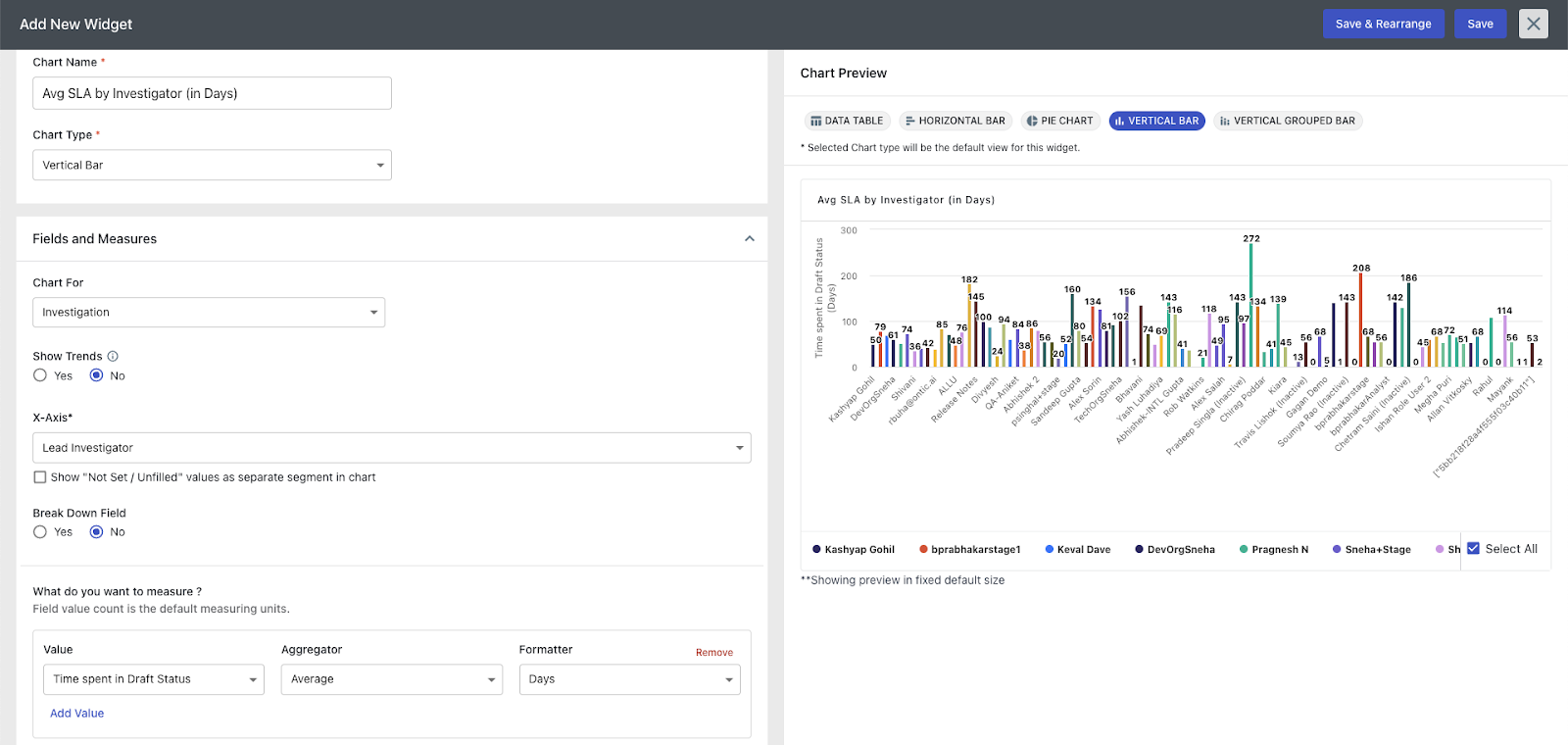This screenshot has height=745, width=1568.
Task: Click the Data Table chart type icon
Action: (x=816, y=122)
